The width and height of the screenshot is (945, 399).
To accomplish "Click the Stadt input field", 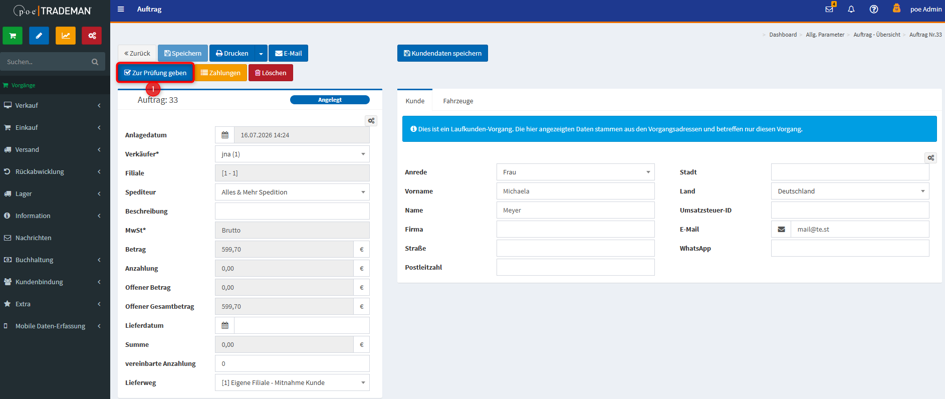I will click(x=850, y=172).
